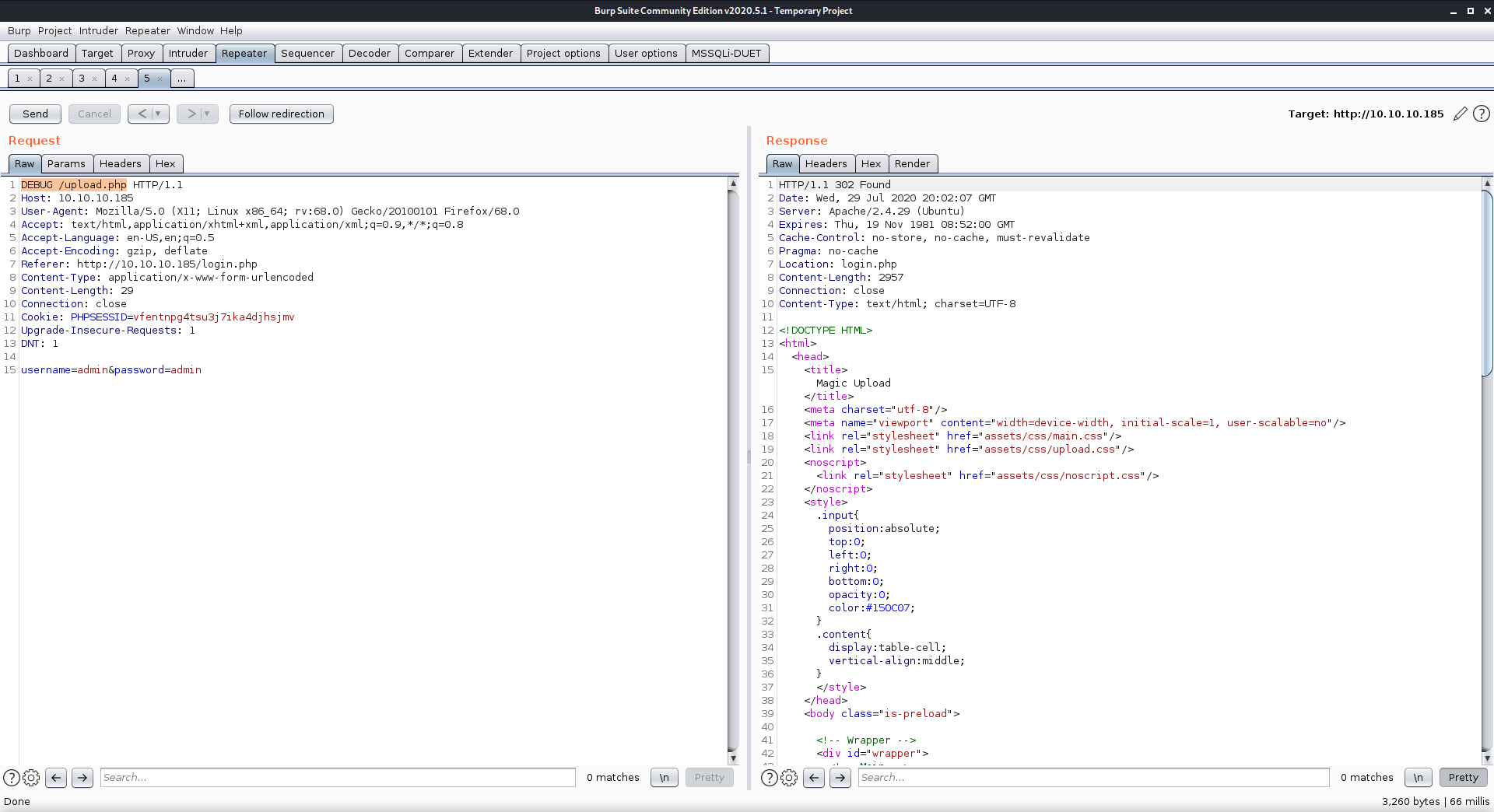This screenshot has height=812, width=1494.
Task: Click the Send button to resend the request
Action: click(34, 114)
